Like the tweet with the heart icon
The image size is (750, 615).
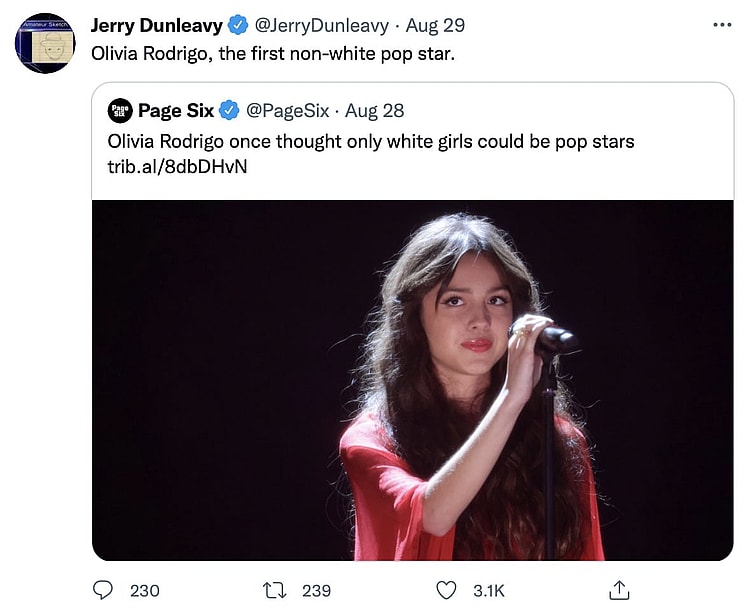click(447, 590)
